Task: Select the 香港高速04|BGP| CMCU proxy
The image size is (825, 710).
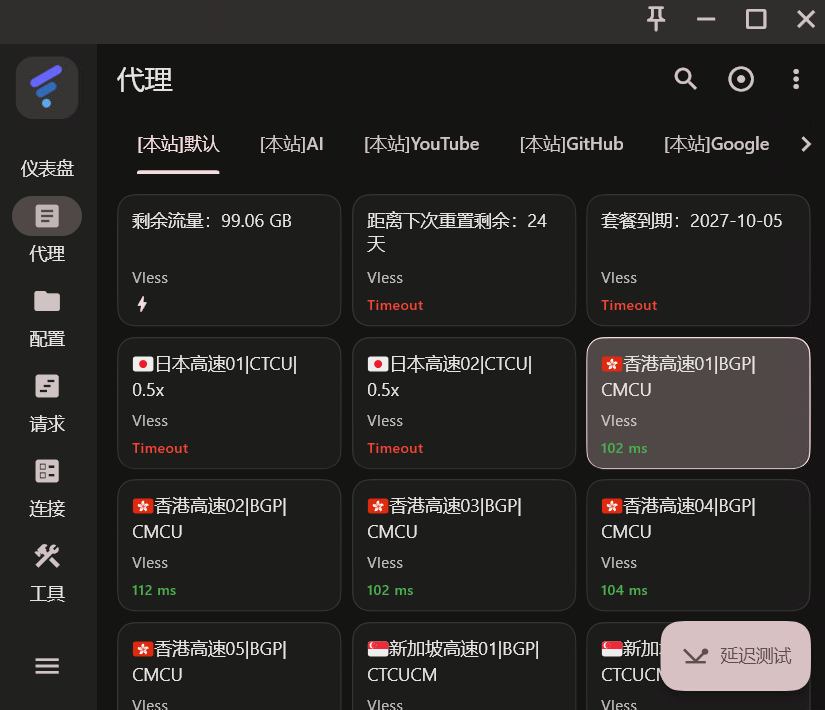Action: pyautogui.click(x=698, y=545)
